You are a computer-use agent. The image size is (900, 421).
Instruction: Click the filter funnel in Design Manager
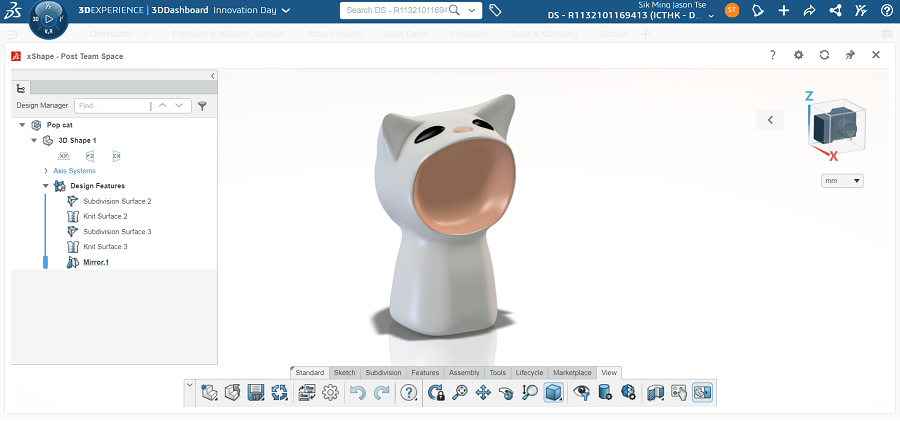202,105
